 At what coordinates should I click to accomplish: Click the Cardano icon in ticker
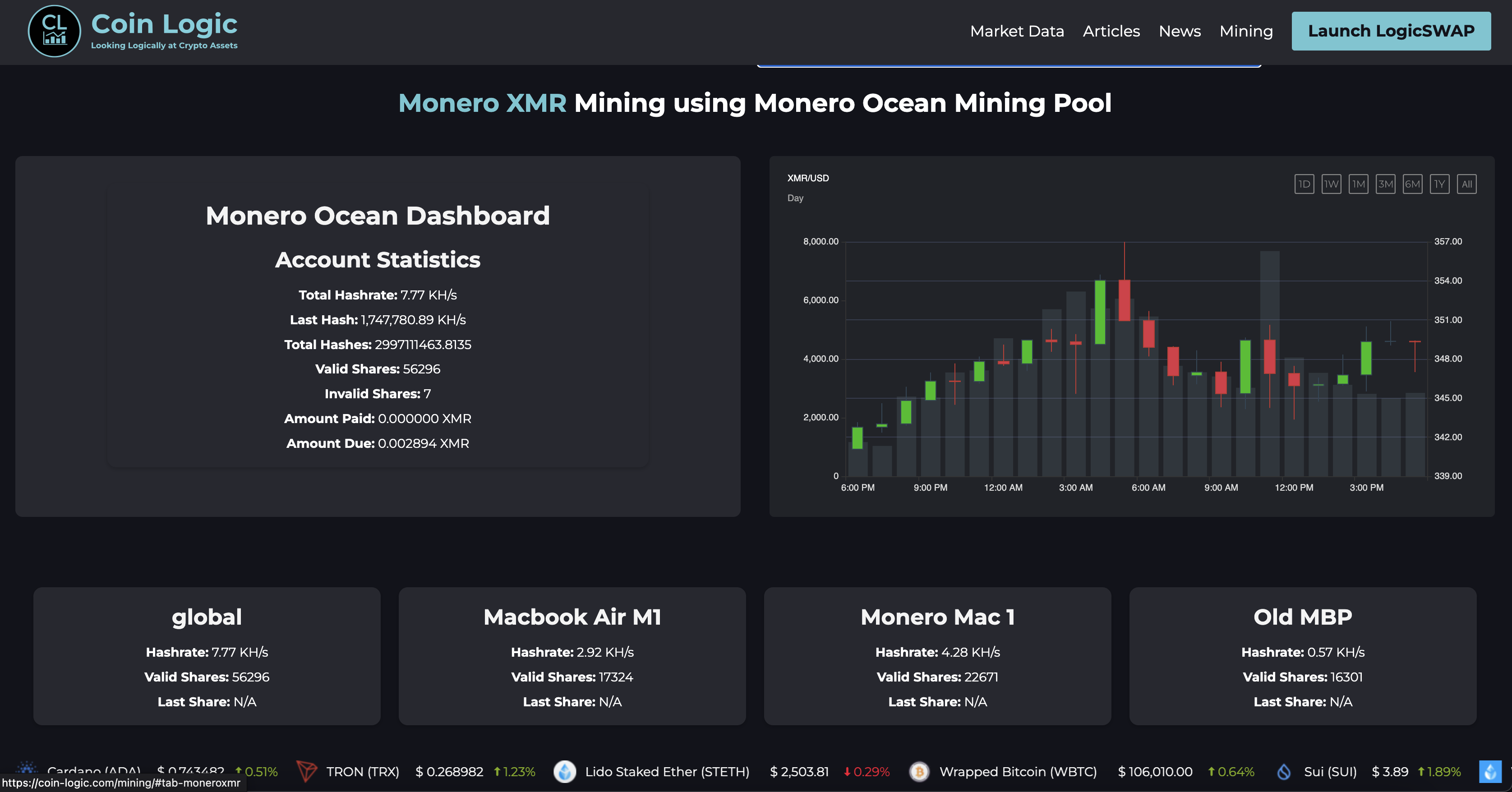pyautogui.click(x=27, y=768)
